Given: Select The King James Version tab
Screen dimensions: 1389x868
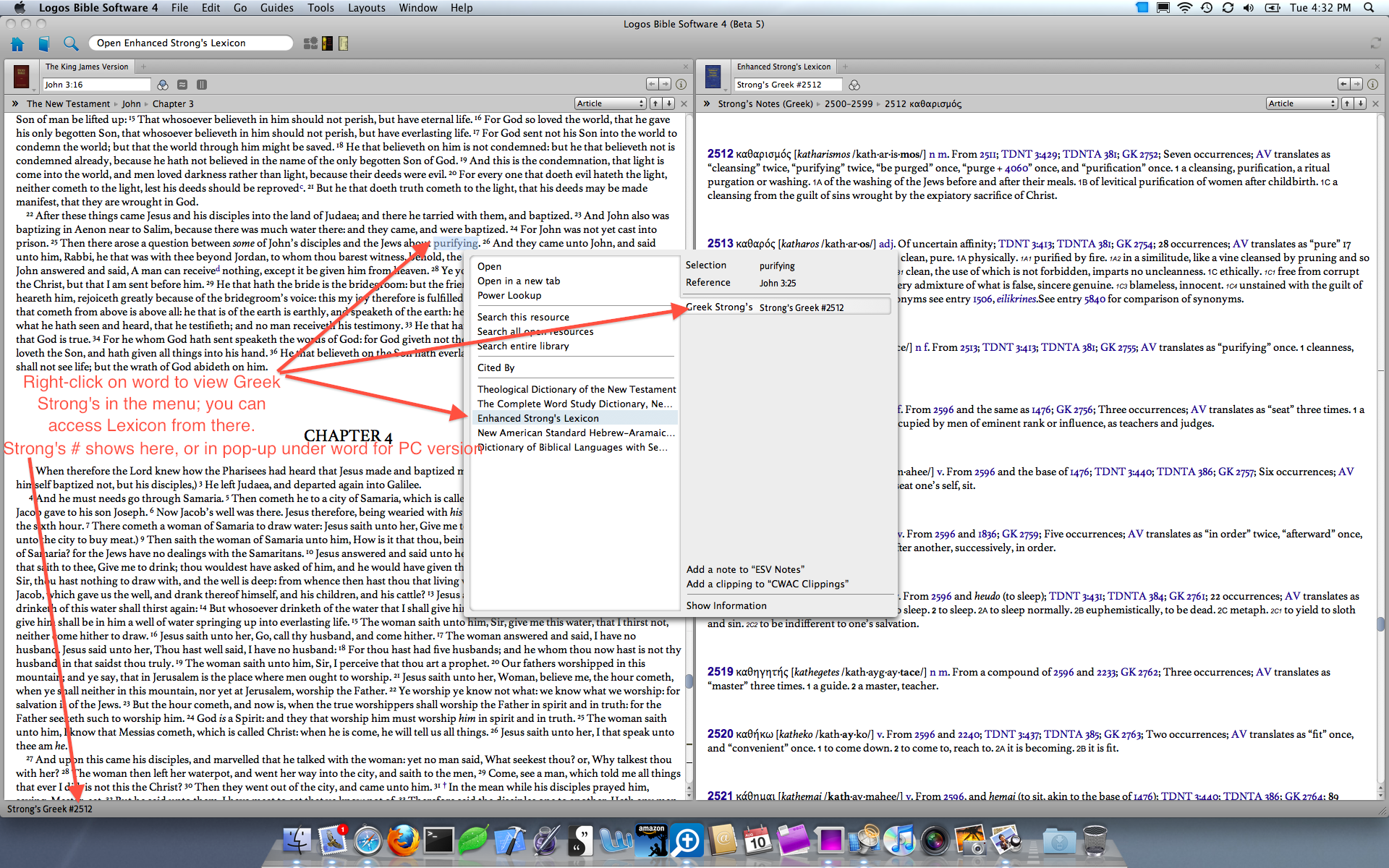Looking at the screenshot, I should [x=87, y=67].
